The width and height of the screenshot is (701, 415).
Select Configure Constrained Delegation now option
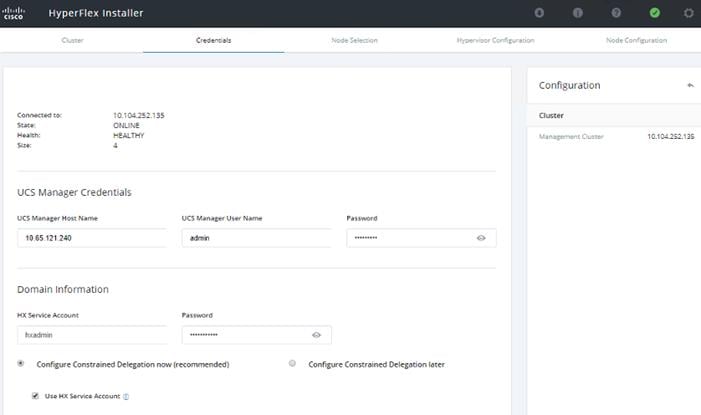click(x=21, y=364)
